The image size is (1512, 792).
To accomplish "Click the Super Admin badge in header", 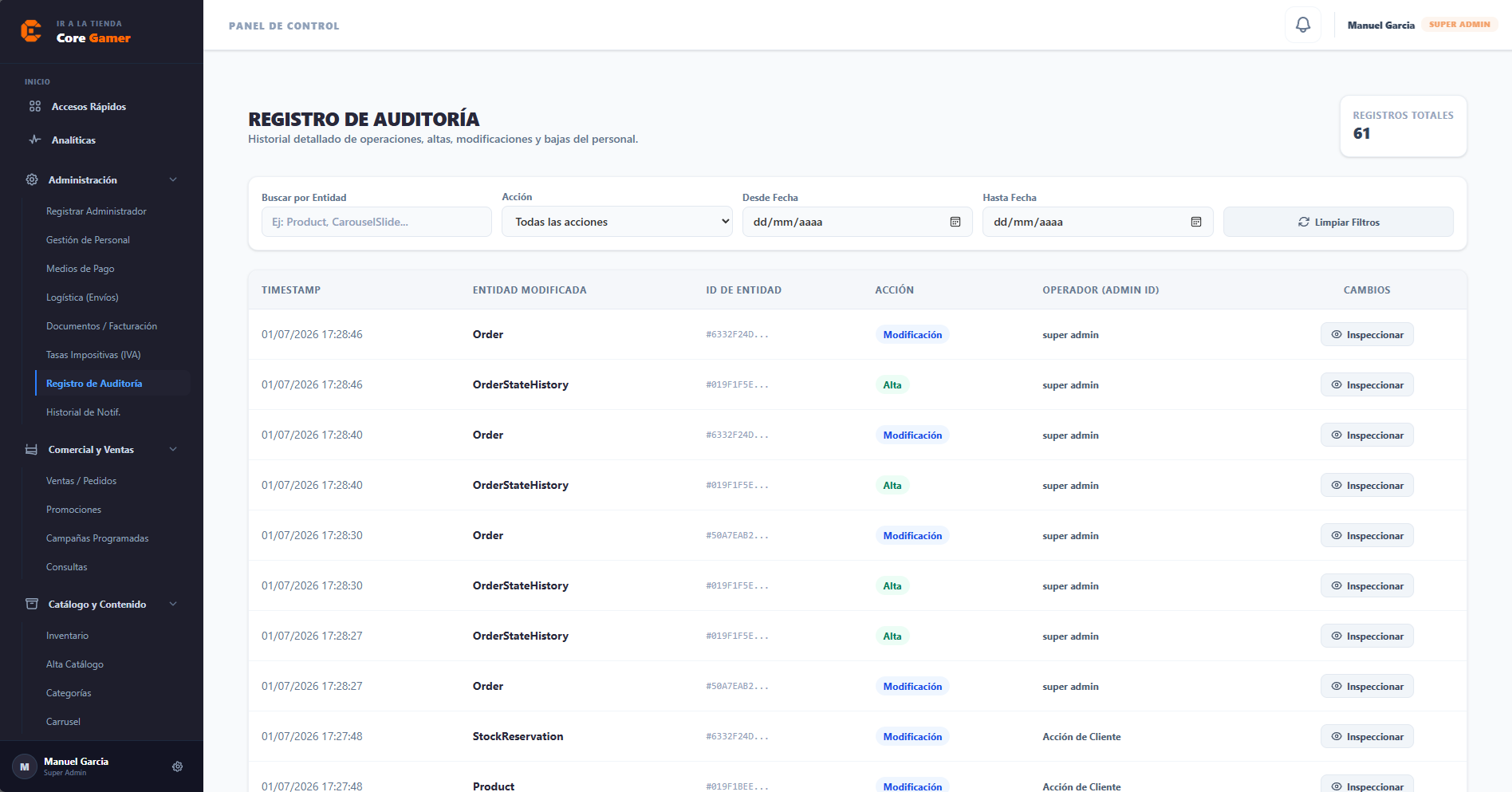I will (x=1459, y=25).
